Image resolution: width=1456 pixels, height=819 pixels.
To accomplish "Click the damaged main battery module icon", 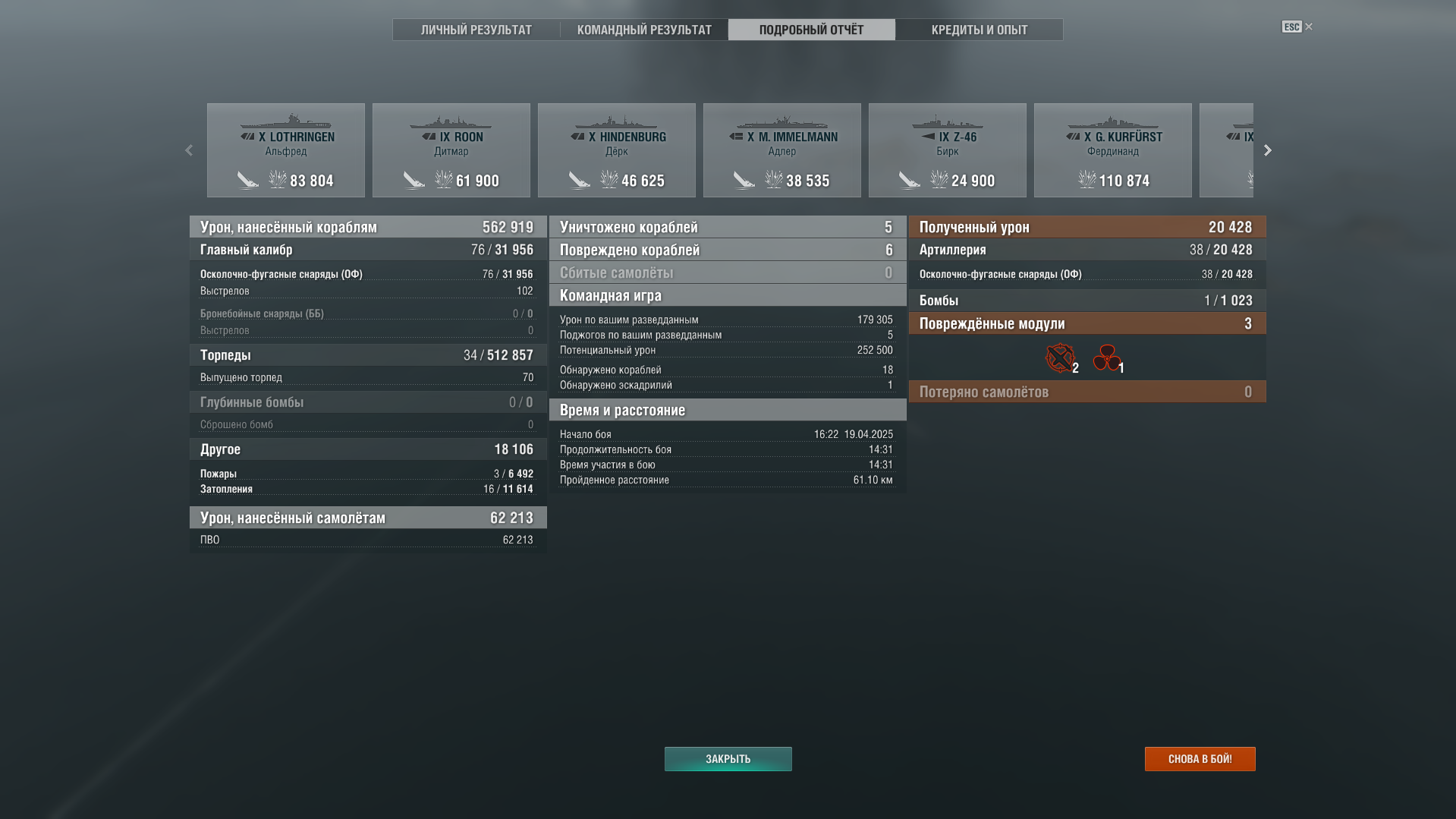I will [x=1060, y=358].
